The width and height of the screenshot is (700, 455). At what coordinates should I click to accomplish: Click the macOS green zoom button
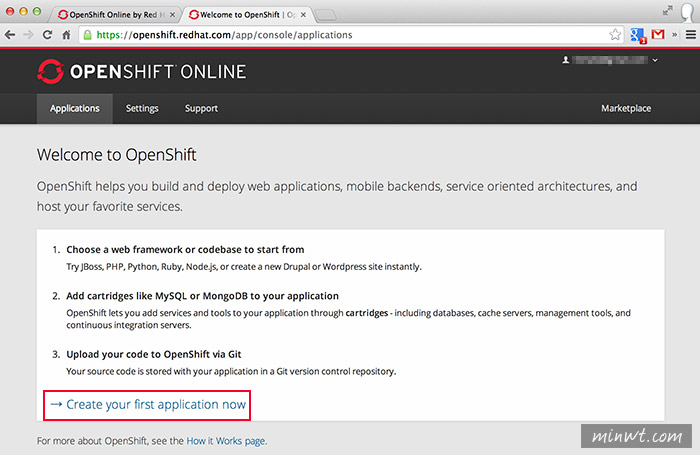(37, 11)
